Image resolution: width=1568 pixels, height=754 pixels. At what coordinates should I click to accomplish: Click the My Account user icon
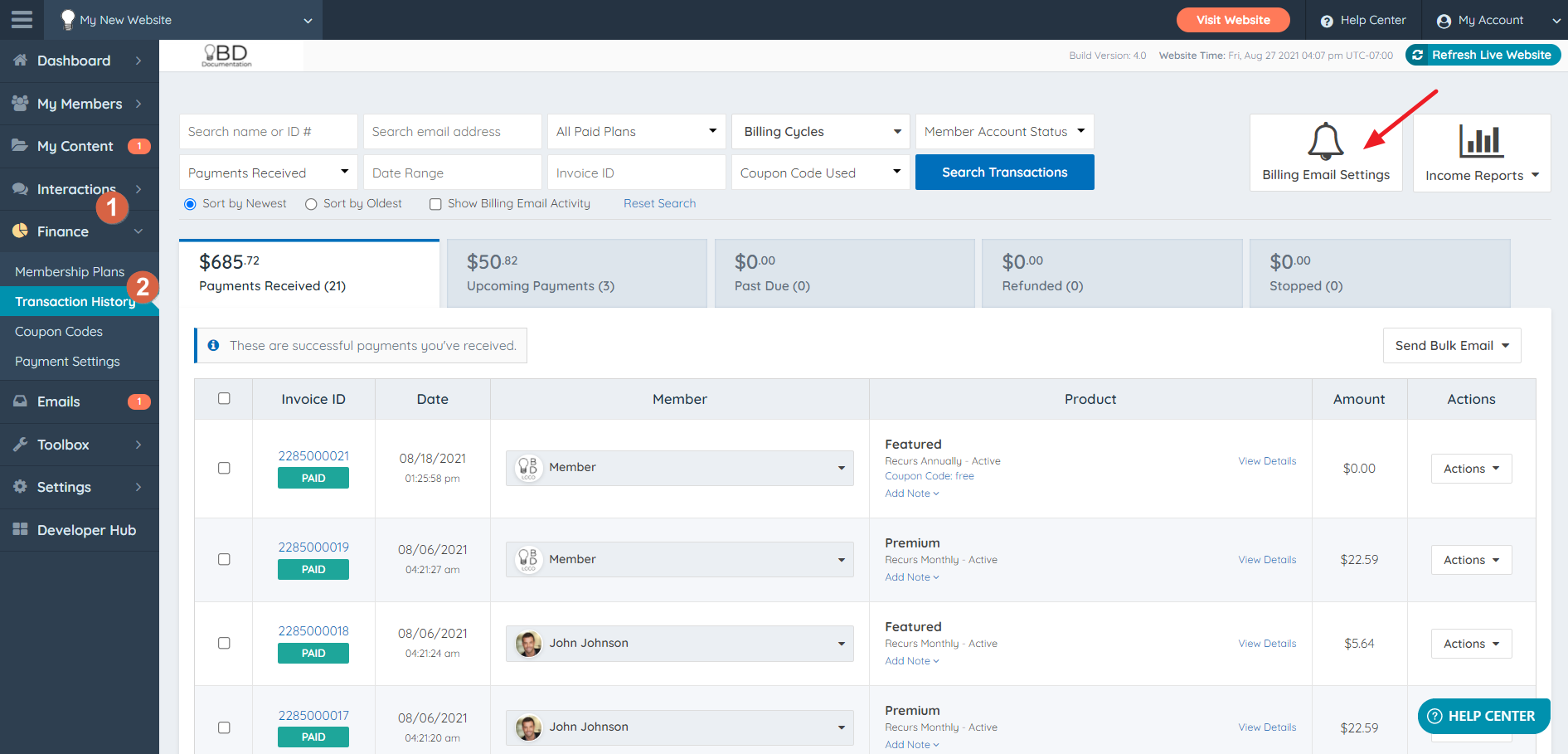click(1444, 21)
